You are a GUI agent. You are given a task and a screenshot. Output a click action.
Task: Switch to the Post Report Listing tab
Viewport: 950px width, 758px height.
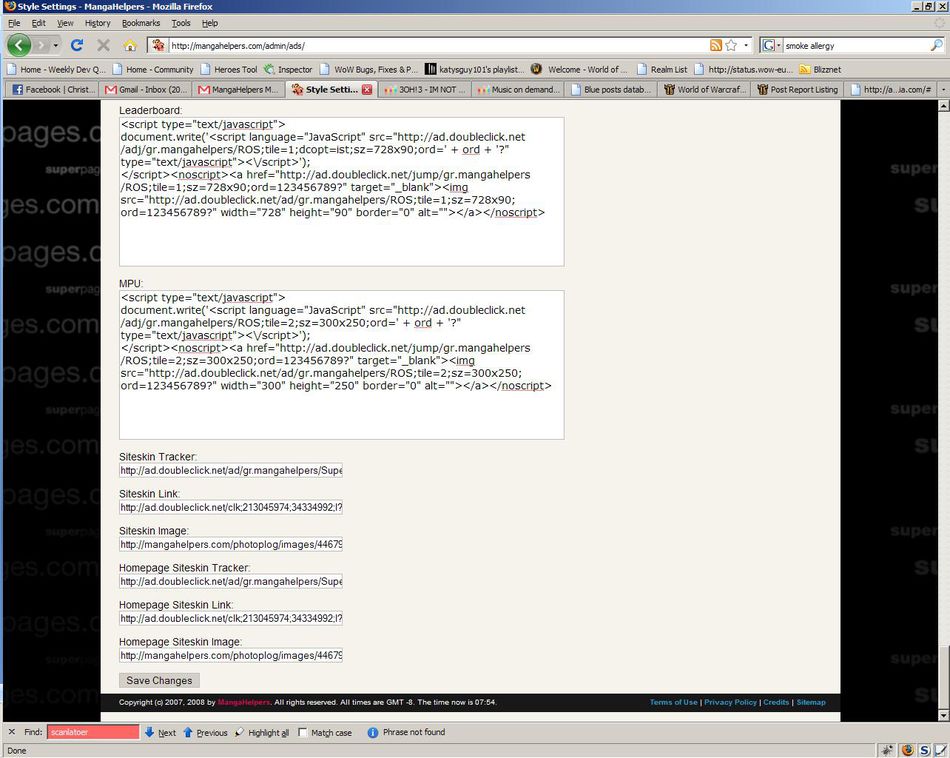(x=797, y=90)
